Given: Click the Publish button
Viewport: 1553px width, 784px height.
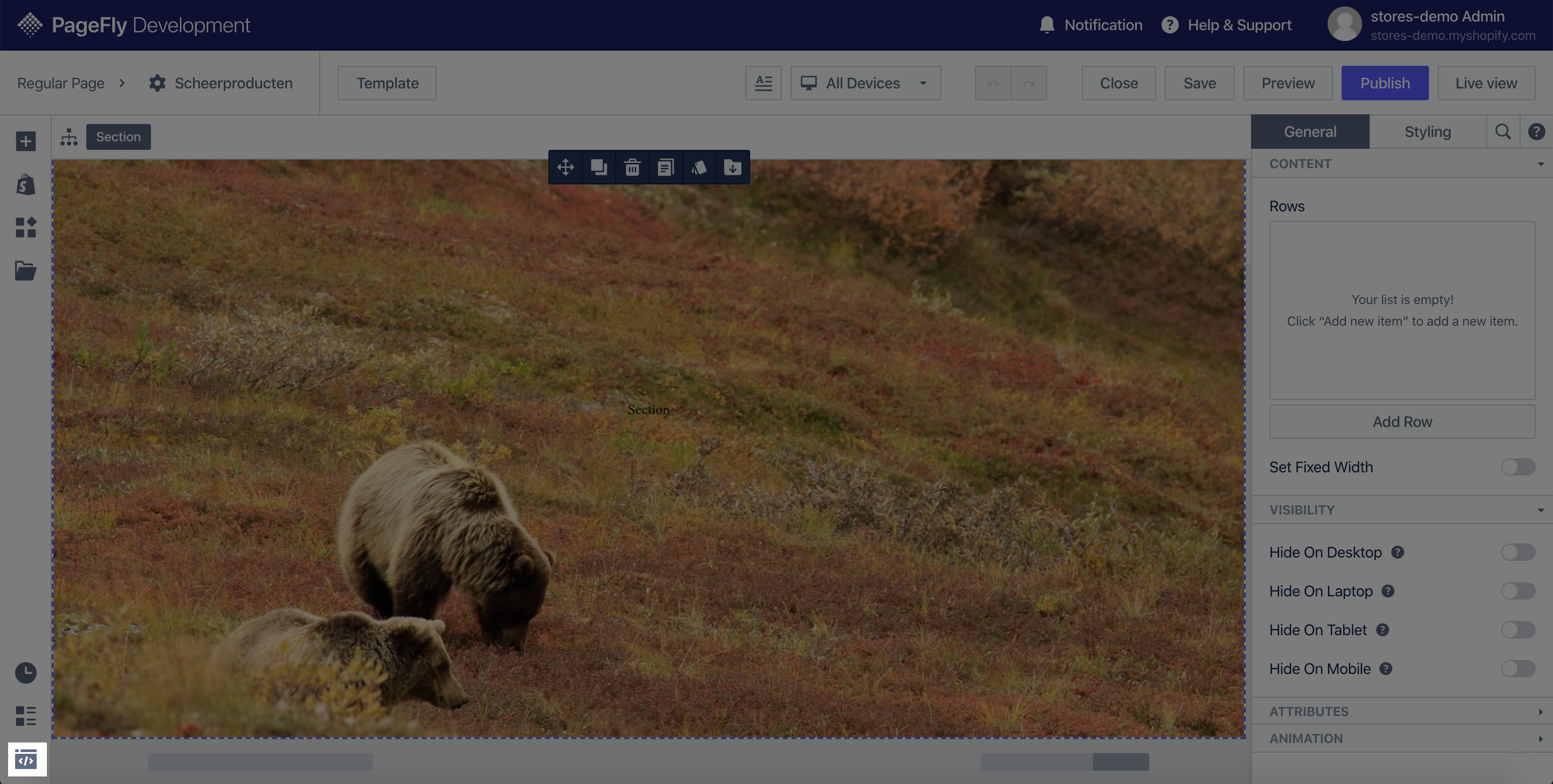Looking at the screenshot, I should tap(1385, 82).
